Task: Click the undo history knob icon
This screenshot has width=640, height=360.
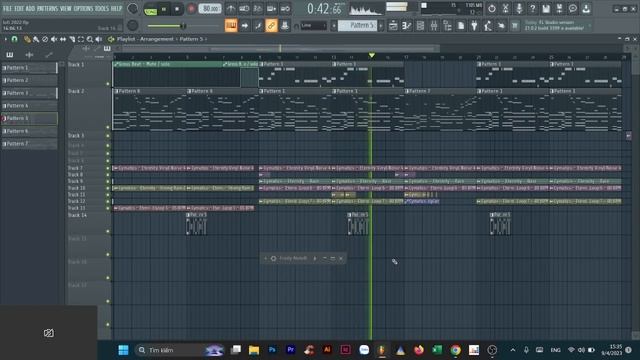Action: [492, 9]
